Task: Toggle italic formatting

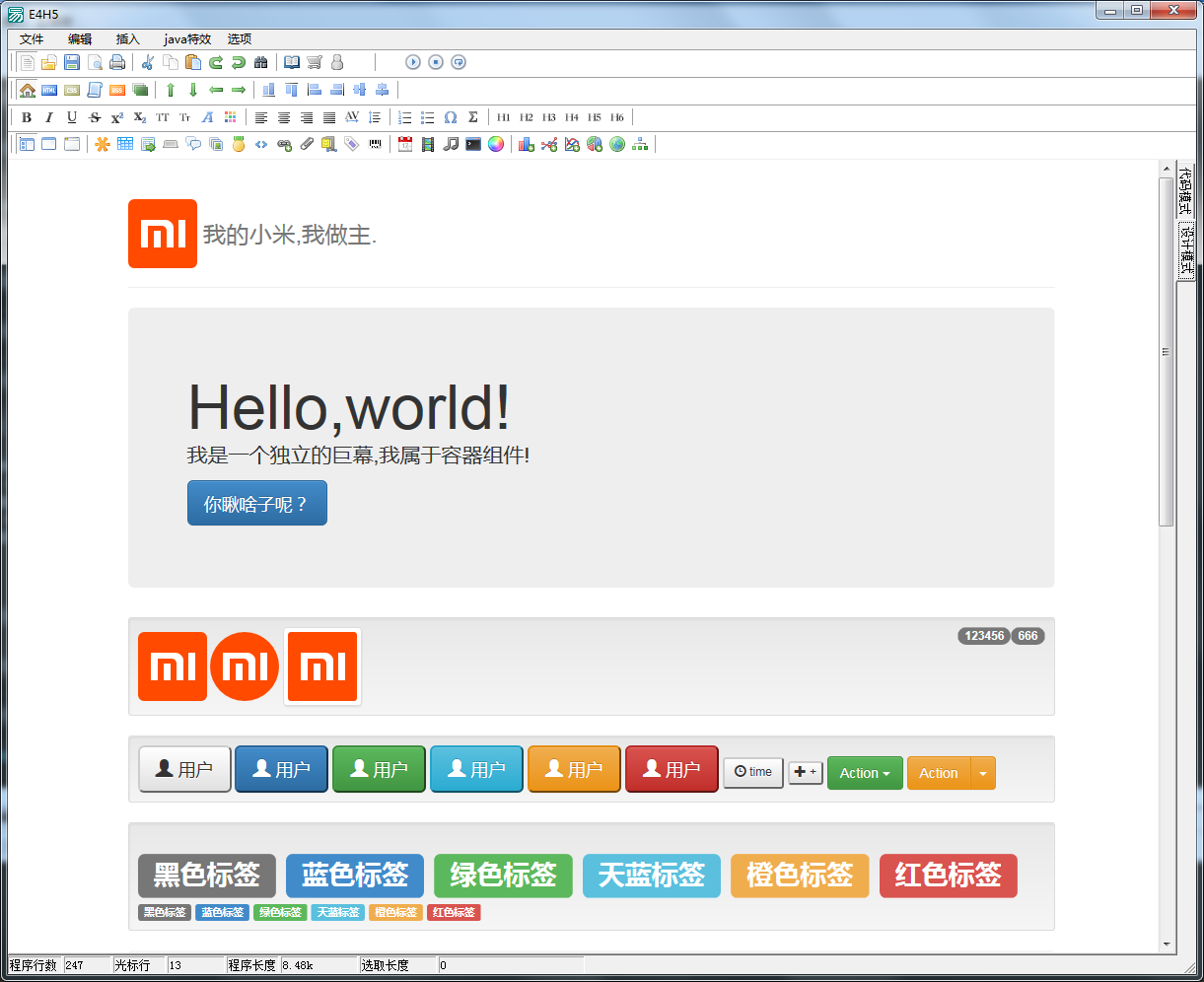Action: coord(49,117)
